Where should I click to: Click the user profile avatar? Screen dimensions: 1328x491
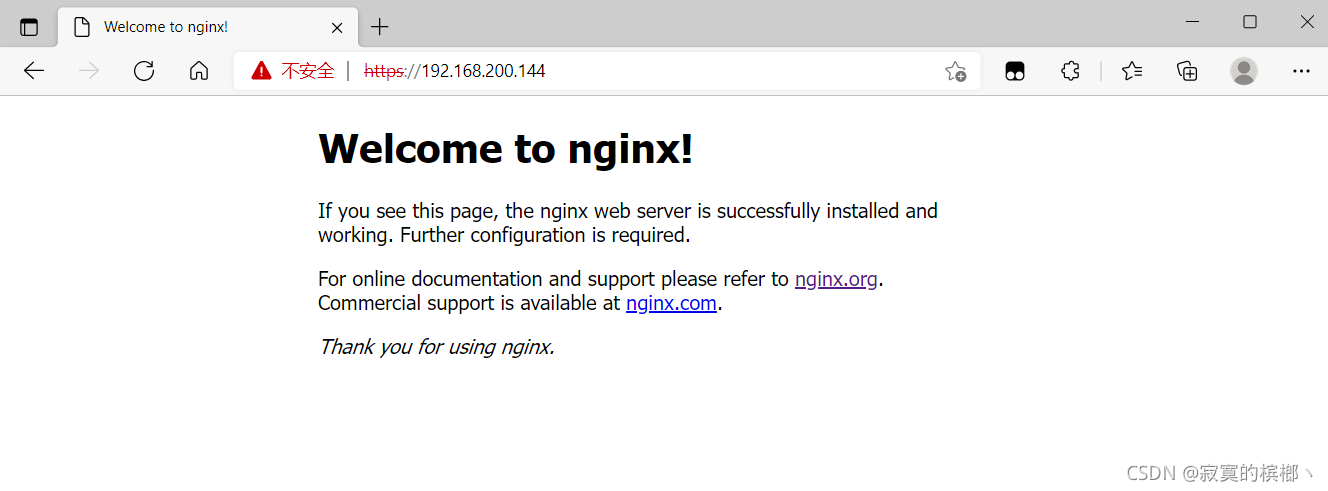click(x=1244, y=71)
